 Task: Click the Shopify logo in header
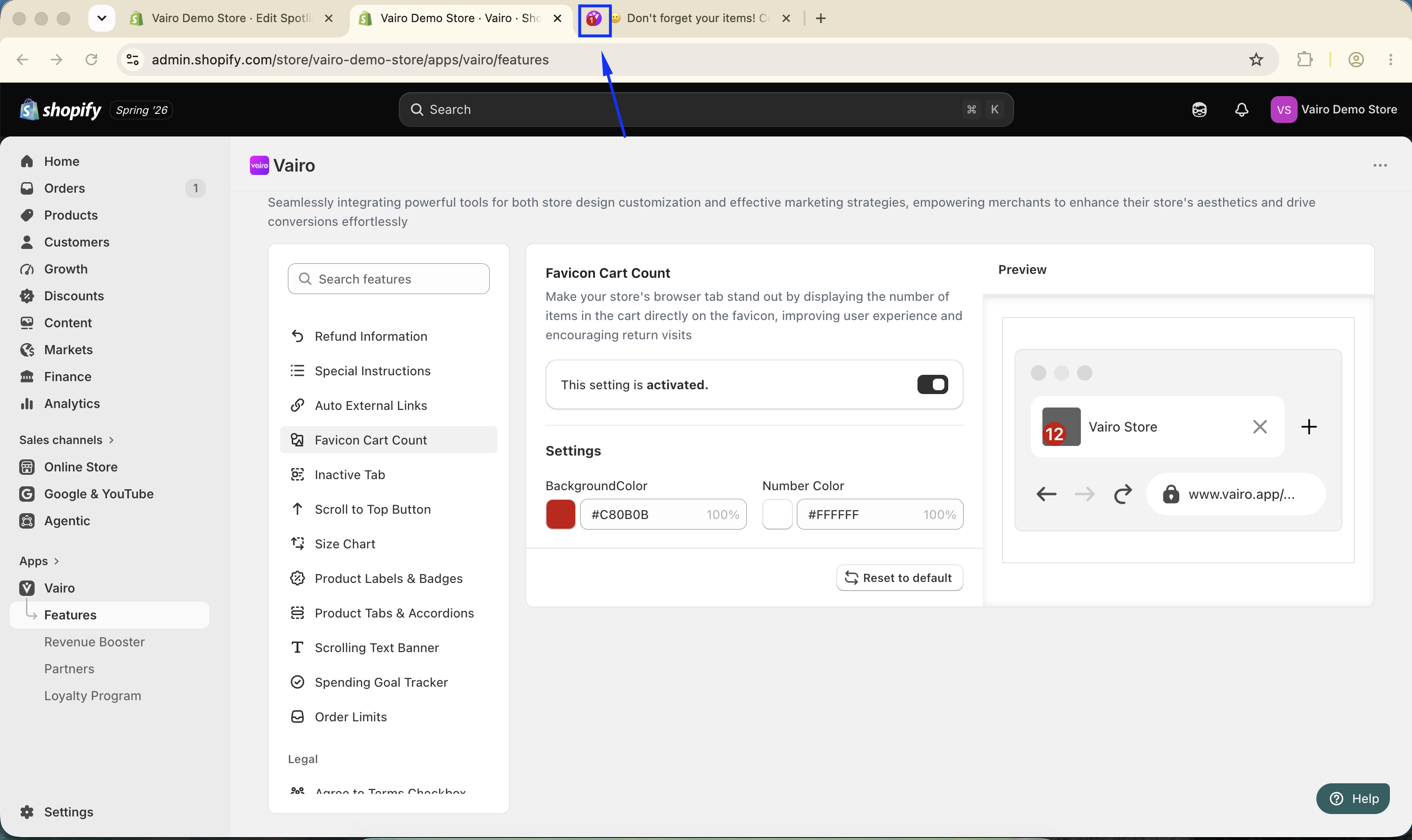[61, 109]
